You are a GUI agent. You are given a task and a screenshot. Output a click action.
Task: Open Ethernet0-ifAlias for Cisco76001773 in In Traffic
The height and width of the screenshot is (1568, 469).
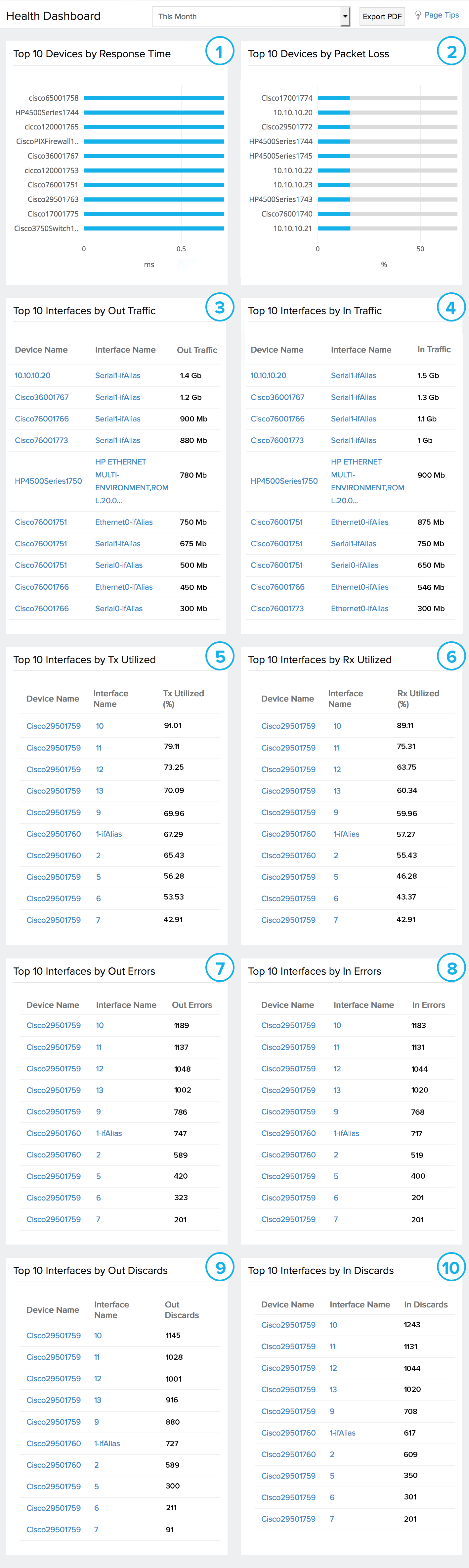[x=360, y=609]
